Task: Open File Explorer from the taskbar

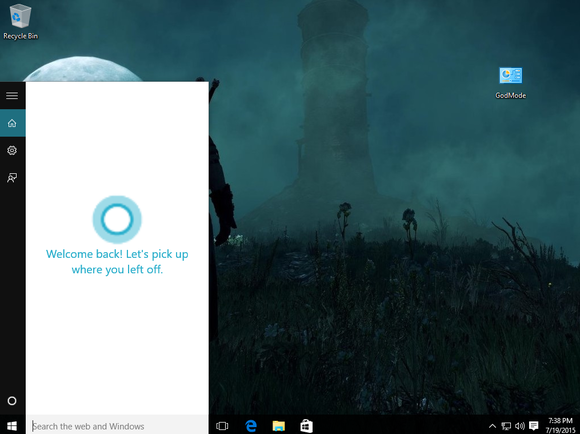Action: point(279,426)
